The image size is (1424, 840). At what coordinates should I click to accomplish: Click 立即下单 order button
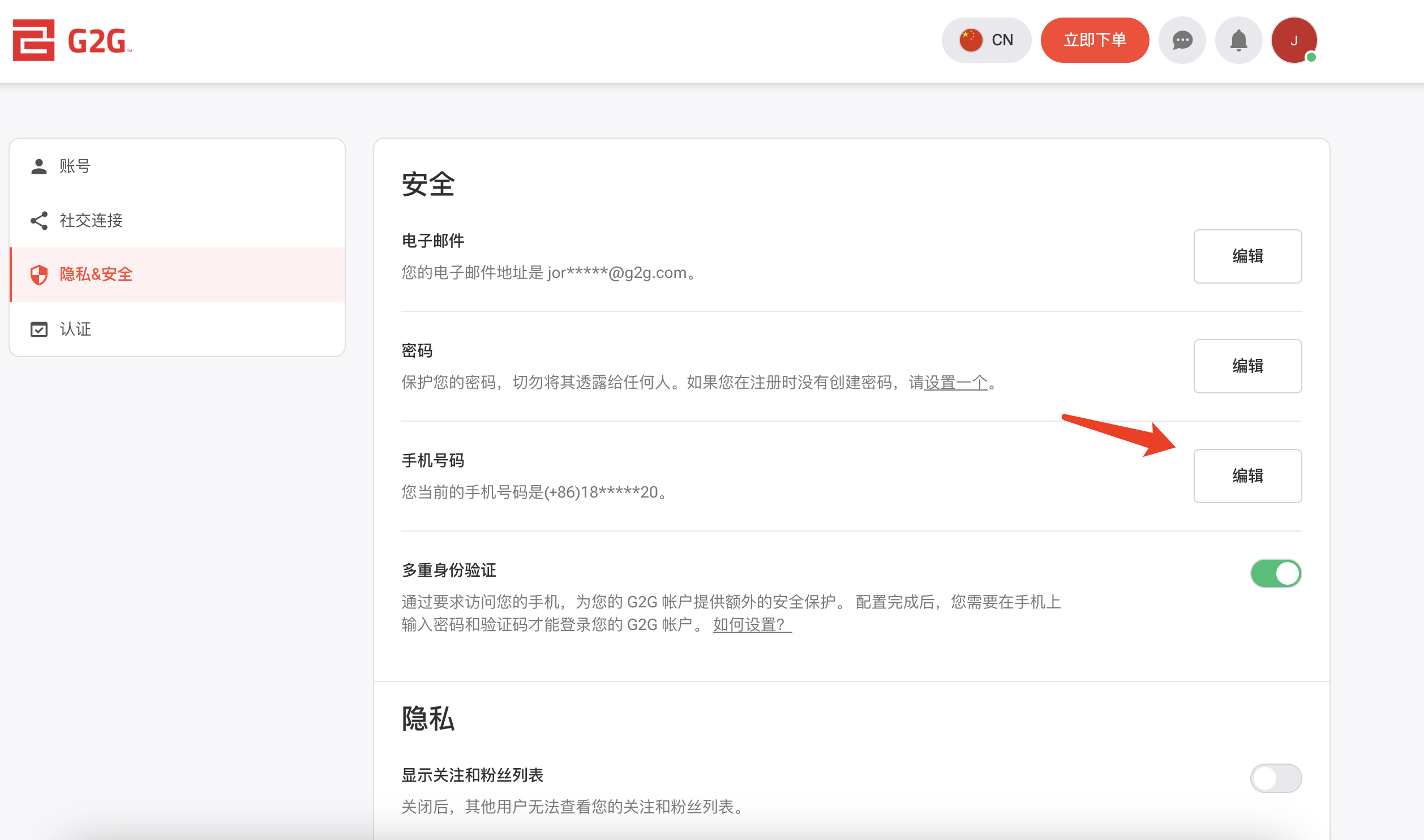1095,40
